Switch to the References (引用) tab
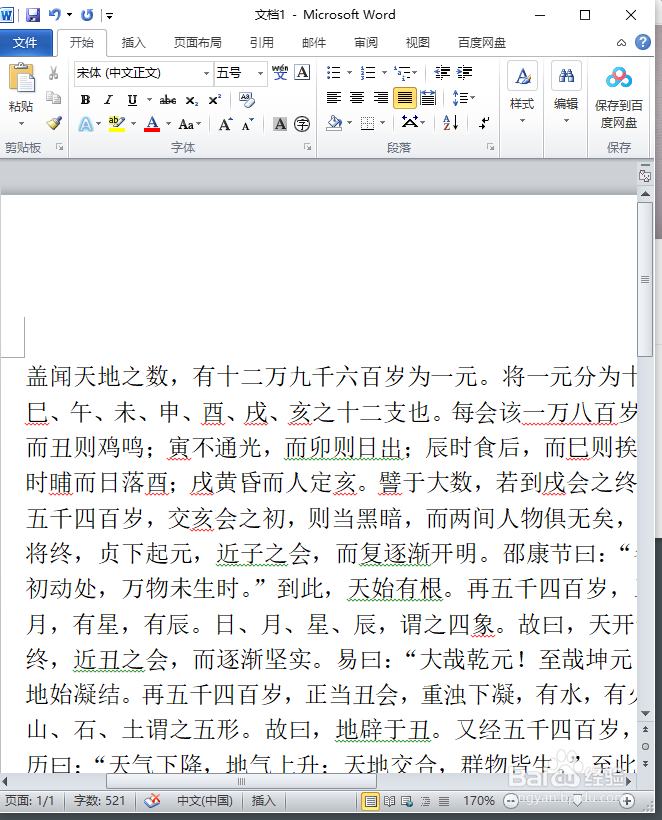The image size is (662, 820). pyautogui.click(x=262, y=42)
